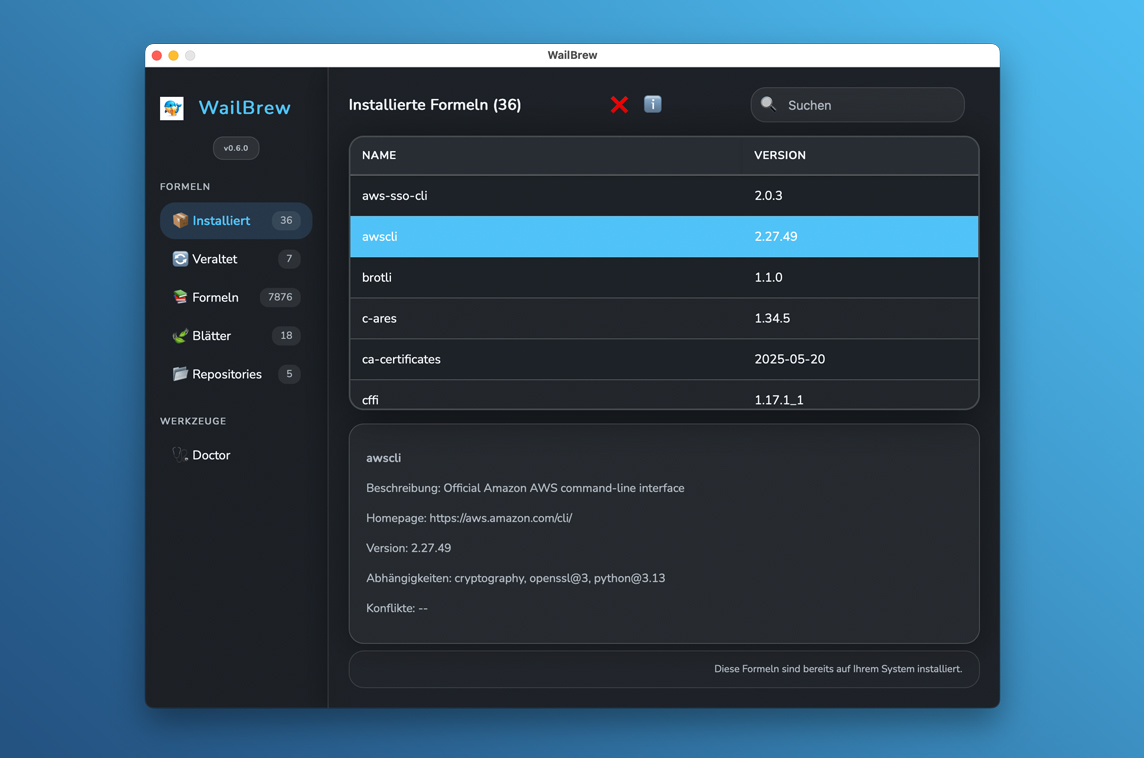Click the Repositories count badge 5
This screenshot has width=1144, height=758.
tap(289, 374)
